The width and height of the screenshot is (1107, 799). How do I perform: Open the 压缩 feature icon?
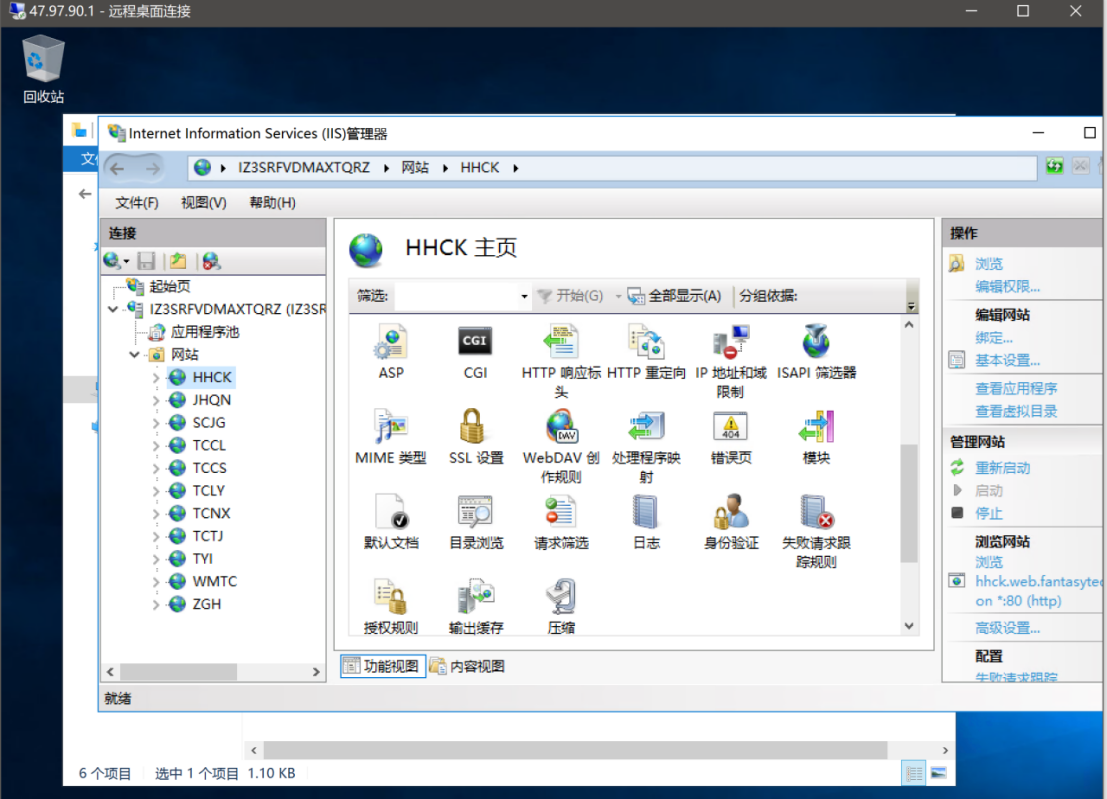click(x=561, y=598)
